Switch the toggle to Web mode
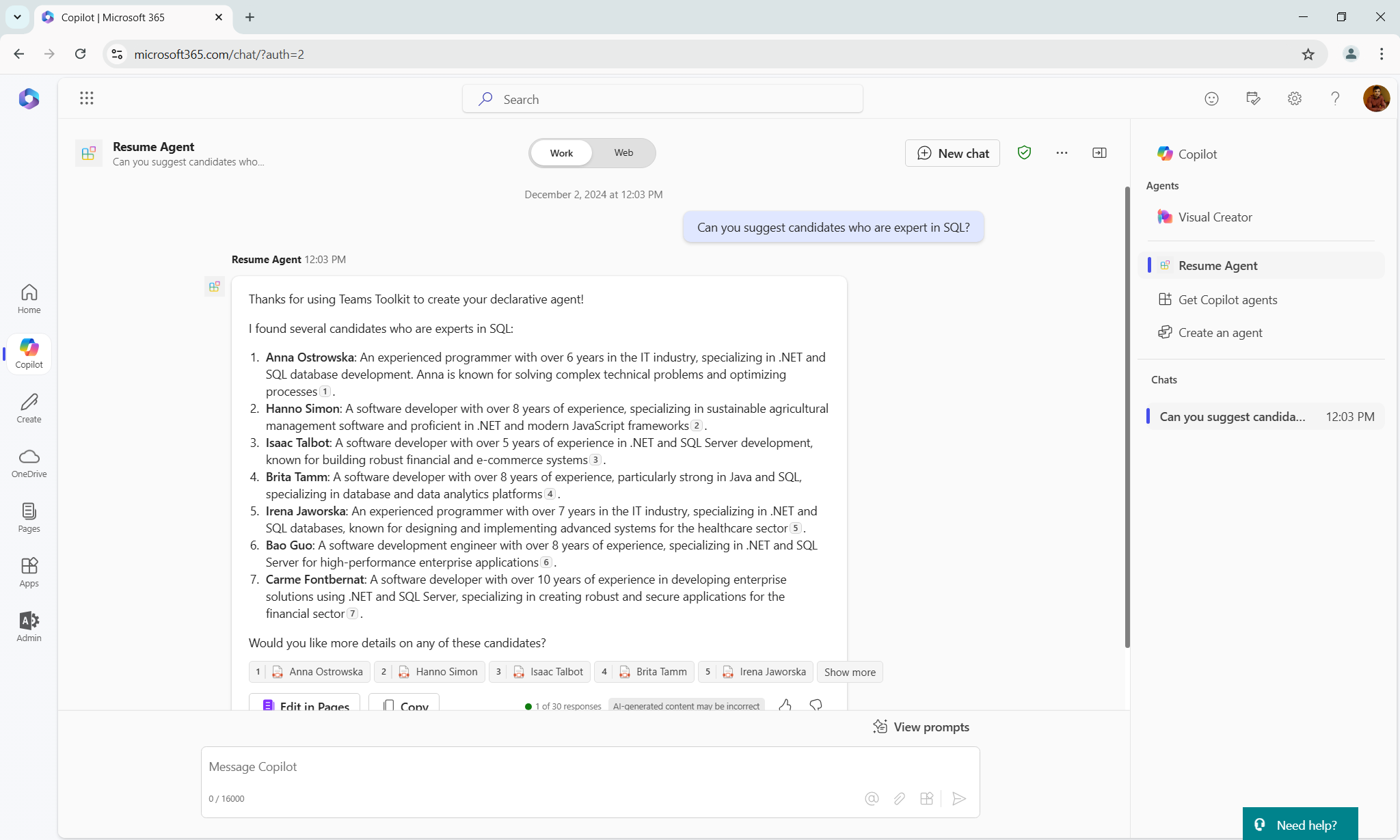This screenshot has width=1400, height=840. (623, 152)
